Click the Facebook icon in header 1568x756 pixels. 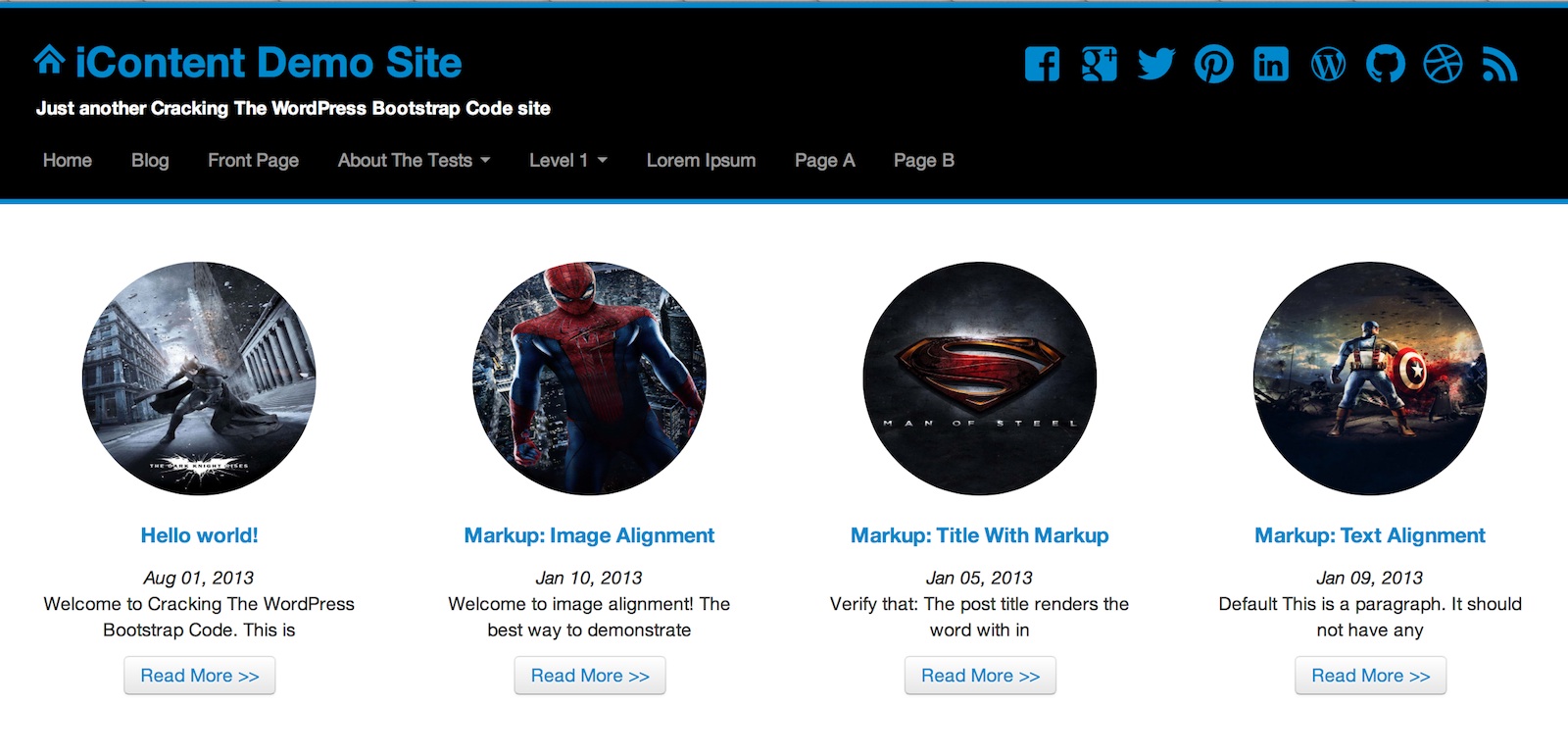pos(1042,65)
